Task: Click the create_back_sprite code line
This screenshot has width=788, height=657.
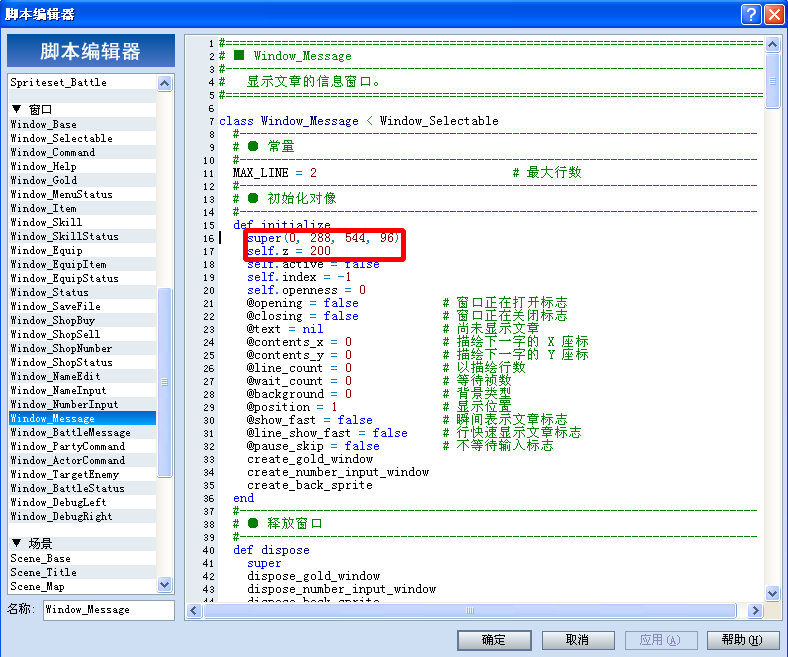Action: [310, 485]
